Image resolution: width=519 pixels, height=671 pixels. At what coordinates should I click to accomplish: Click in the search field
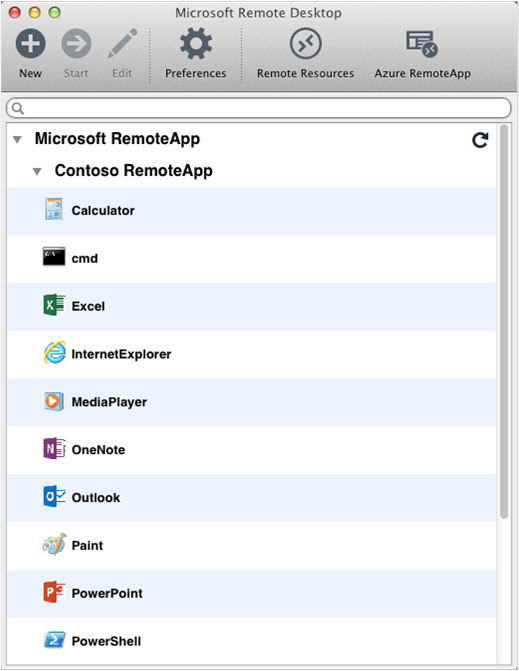point(259,108)
